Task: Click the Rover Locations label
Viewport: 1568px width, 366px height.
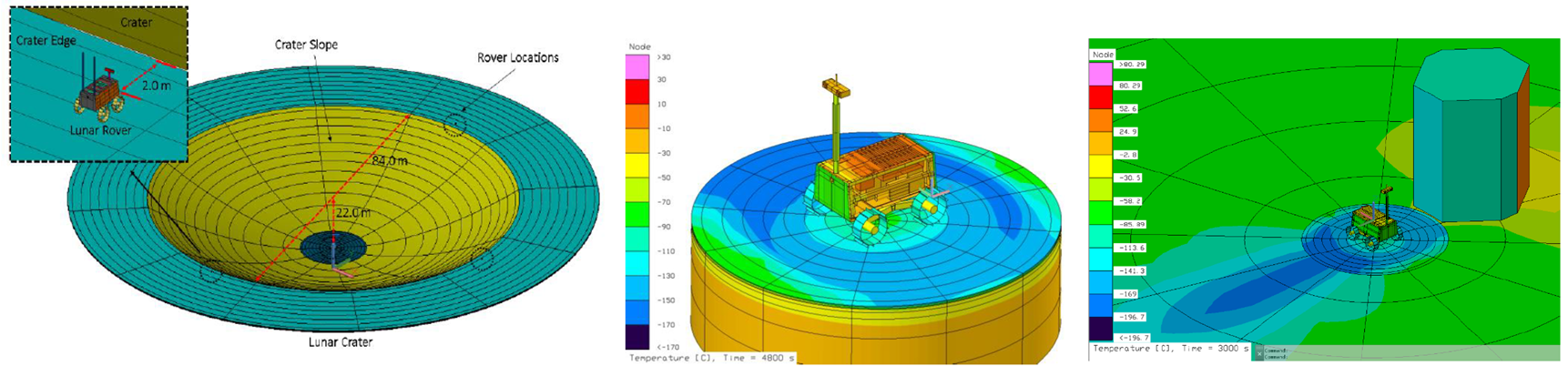Action: pyautogui.click(x=518, y=57)
